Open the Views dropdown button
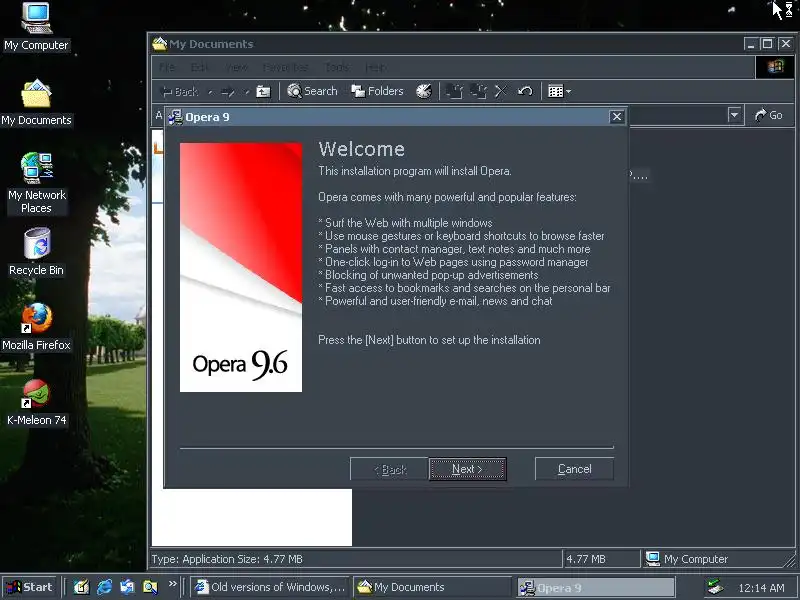Screen dimensions: 800x600 pyautogui.click(x=559, y=91)
